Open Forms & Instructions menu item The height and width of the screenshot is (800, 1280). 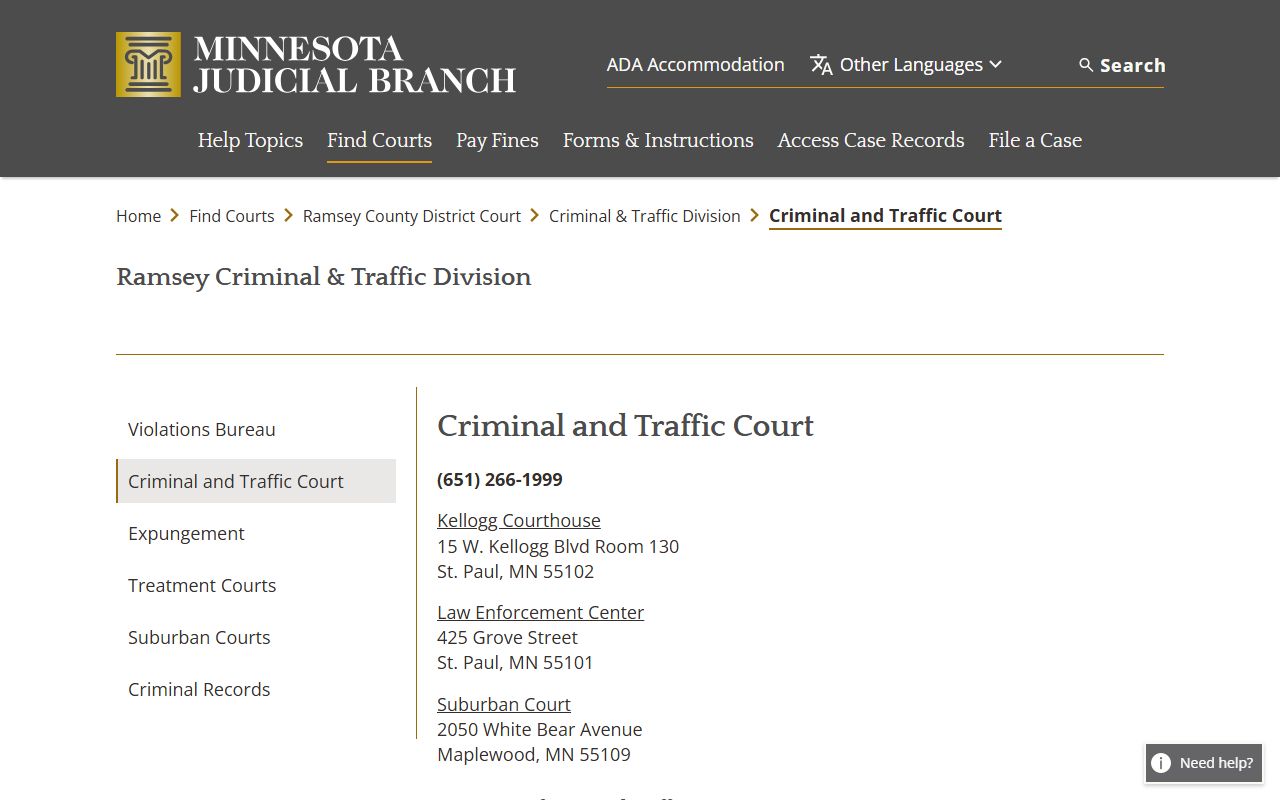coord(658,140)
